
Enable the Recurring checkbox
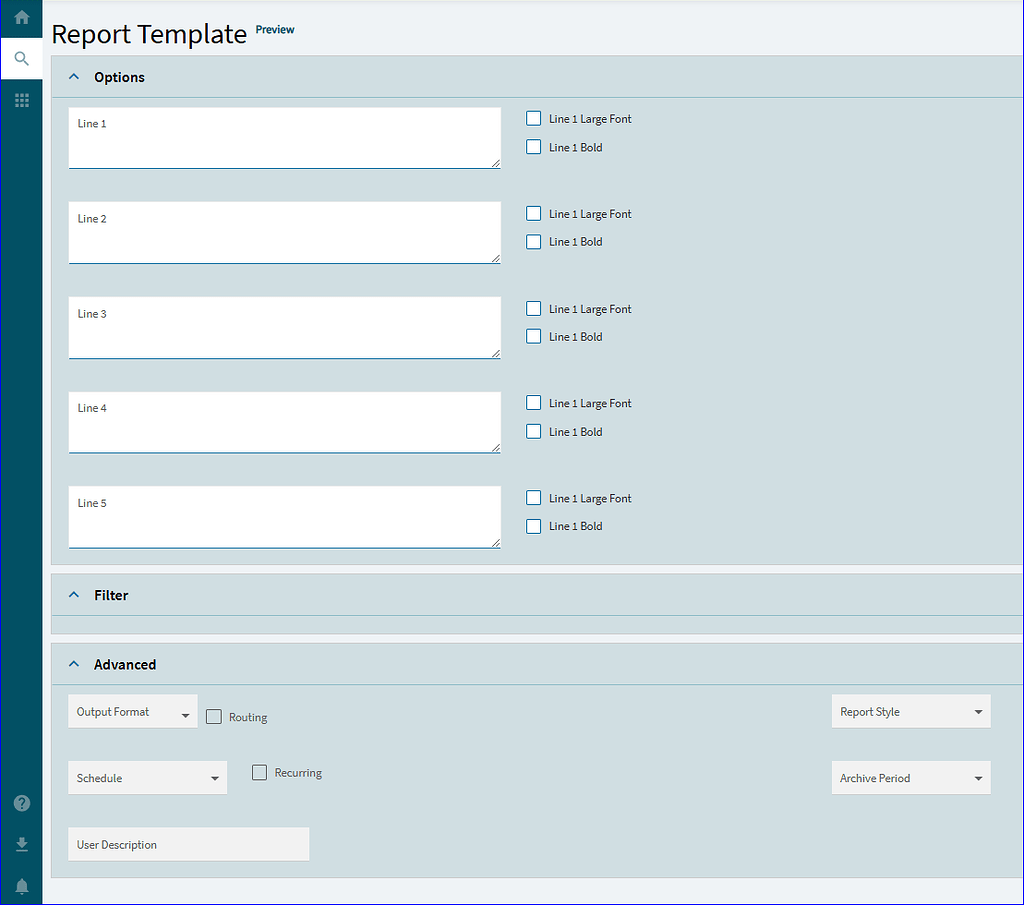click(259, 772)
